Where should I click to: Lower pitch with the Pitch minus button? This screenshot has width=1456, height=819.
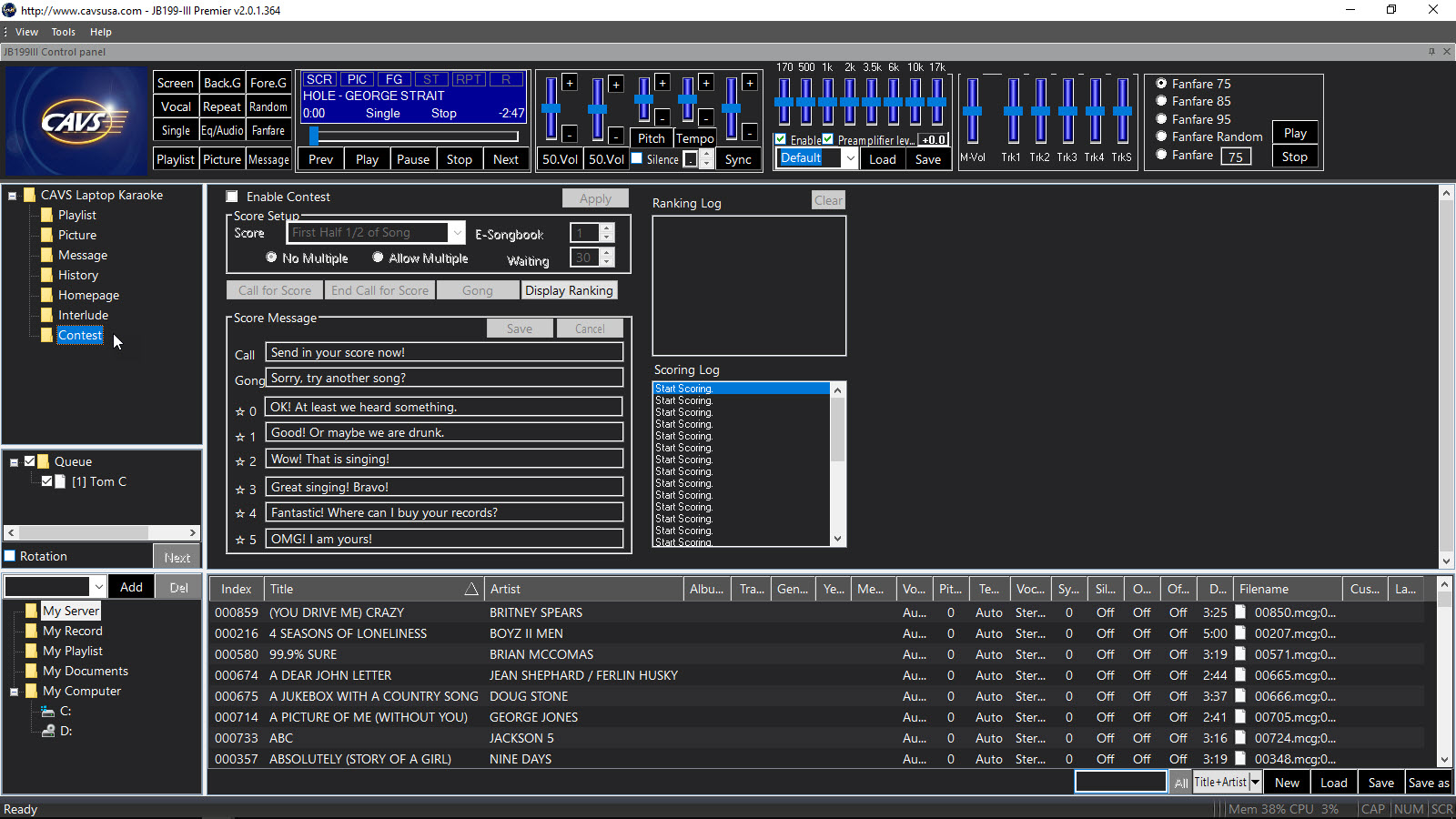(x=662, y=117)
